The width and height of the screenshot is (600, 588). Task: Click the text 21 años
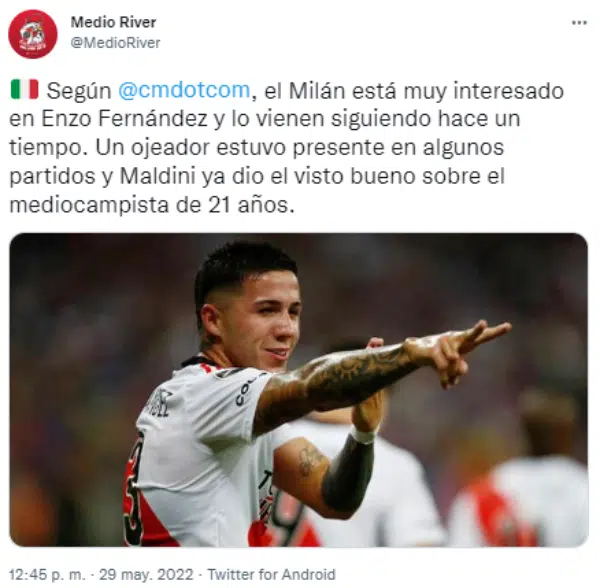[x=251, y=205]
